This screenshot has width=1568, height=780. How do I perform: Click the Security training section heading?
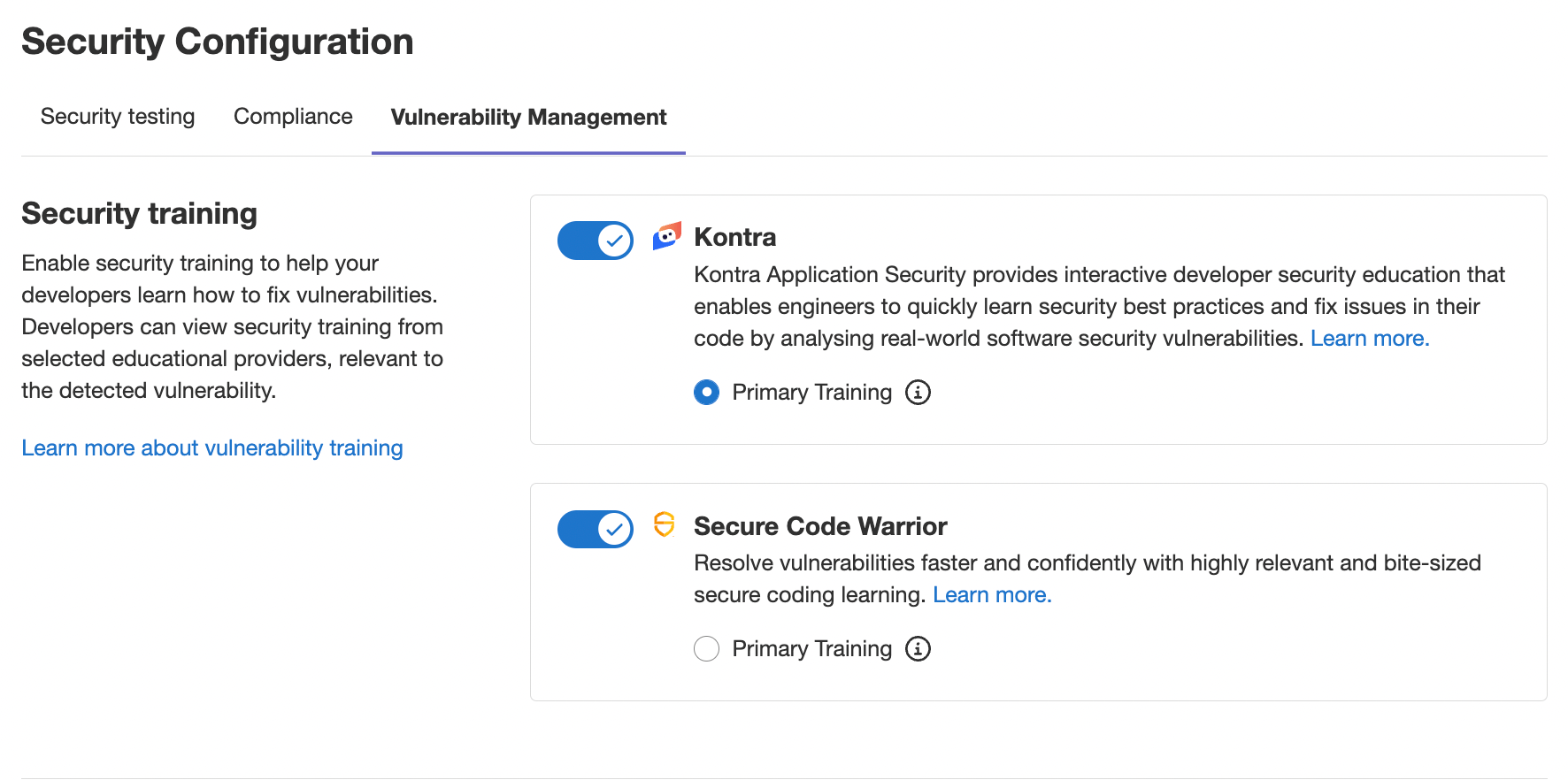[140, 213]
